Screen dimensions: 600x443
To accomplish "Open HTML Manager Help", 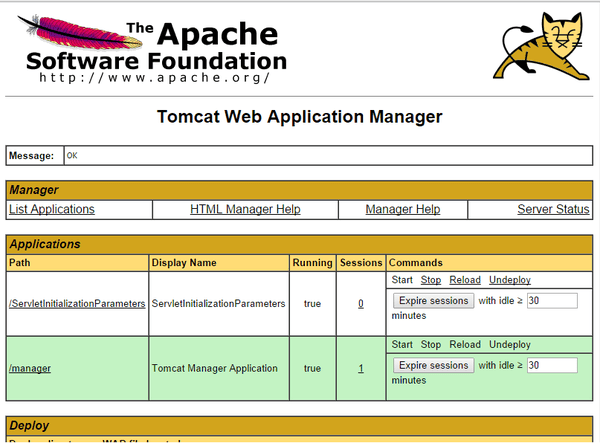I will (x=245, y=209).
